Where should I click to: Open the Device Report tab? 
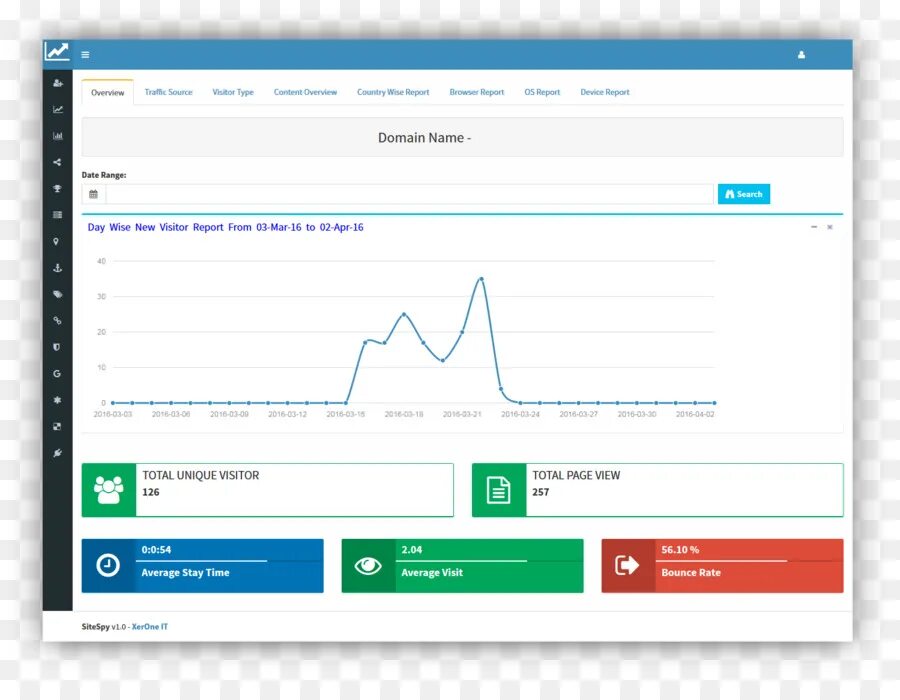tap(604, 92)
